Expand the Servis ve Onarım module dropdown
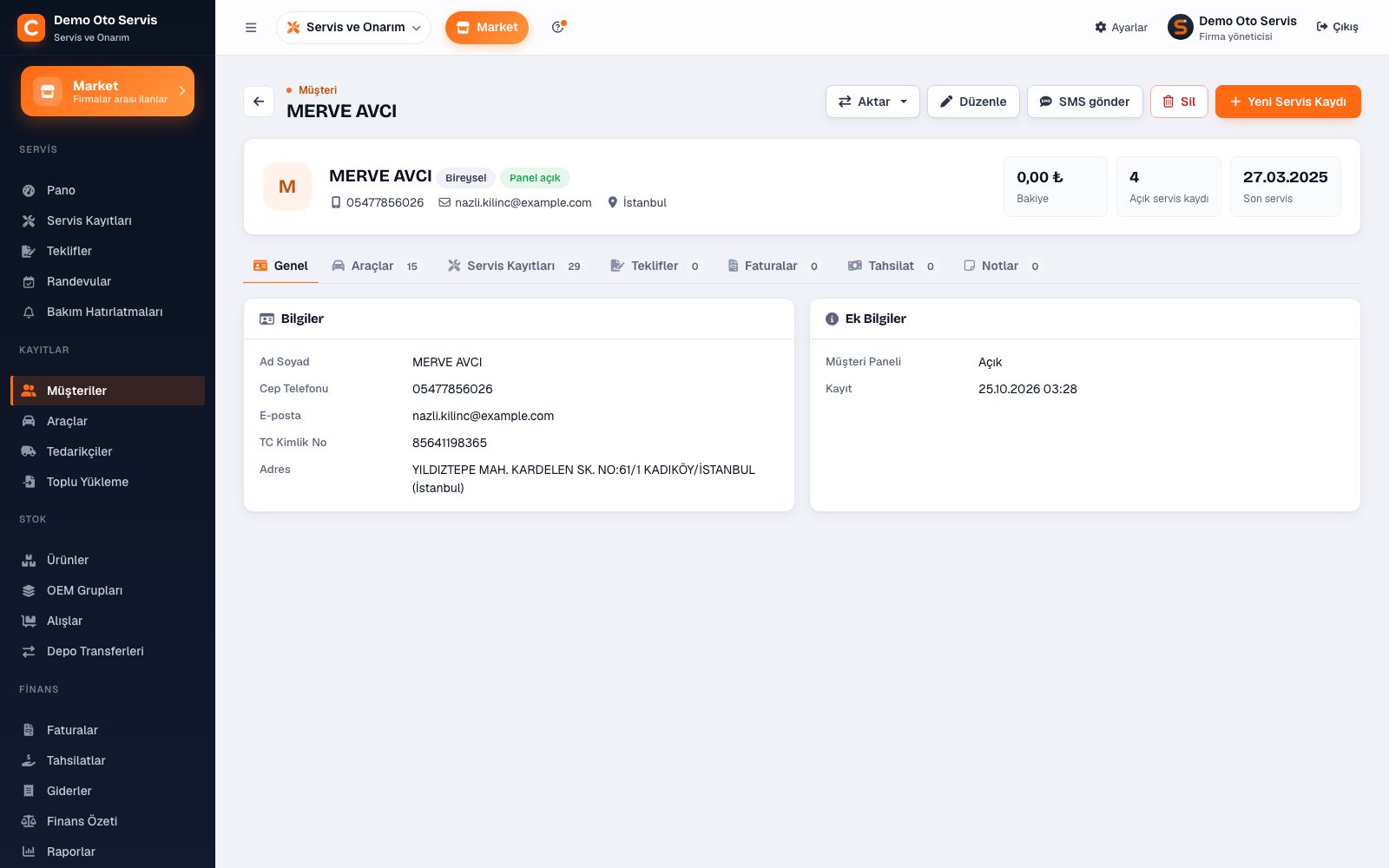This screenshot has height=868, width=1389. point(353,28)
